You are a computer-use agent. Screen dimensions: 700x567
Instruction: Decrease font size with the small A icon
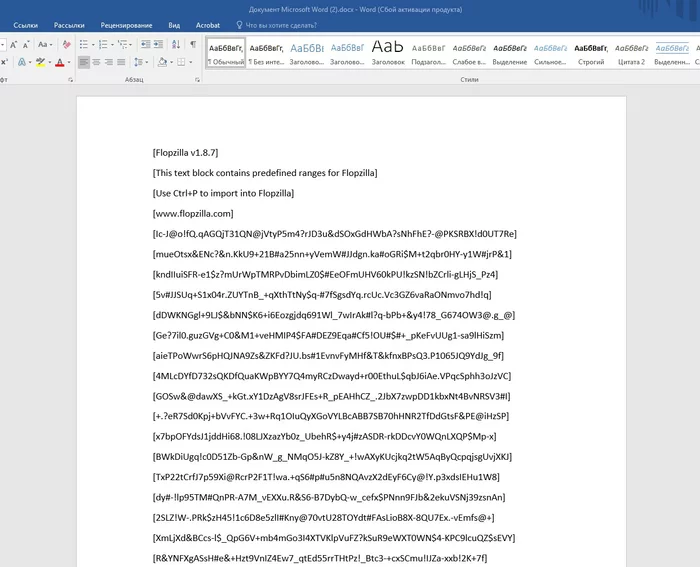coord(26,44)
